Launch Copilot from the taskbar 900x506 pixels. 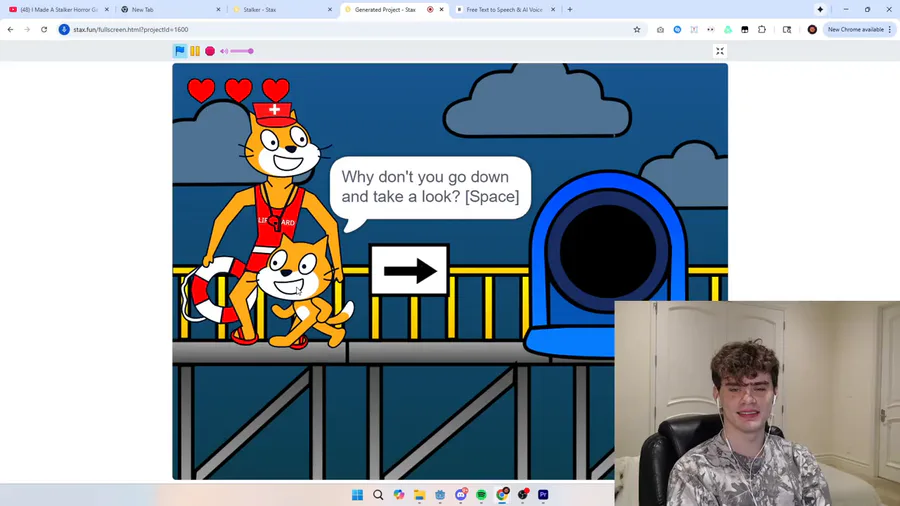click(399, 495)
